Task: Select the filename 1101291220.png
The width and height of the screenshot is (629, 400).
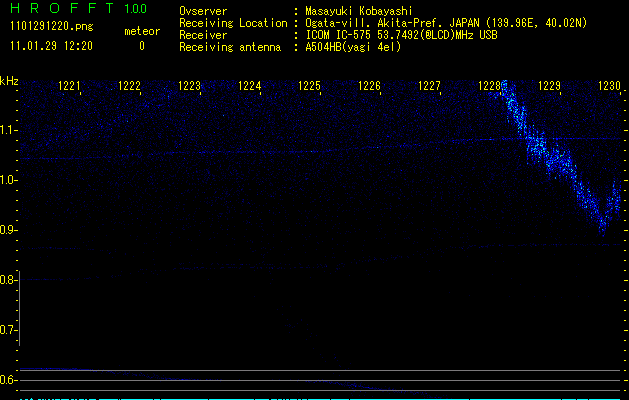Action: (x=52, y=27)
